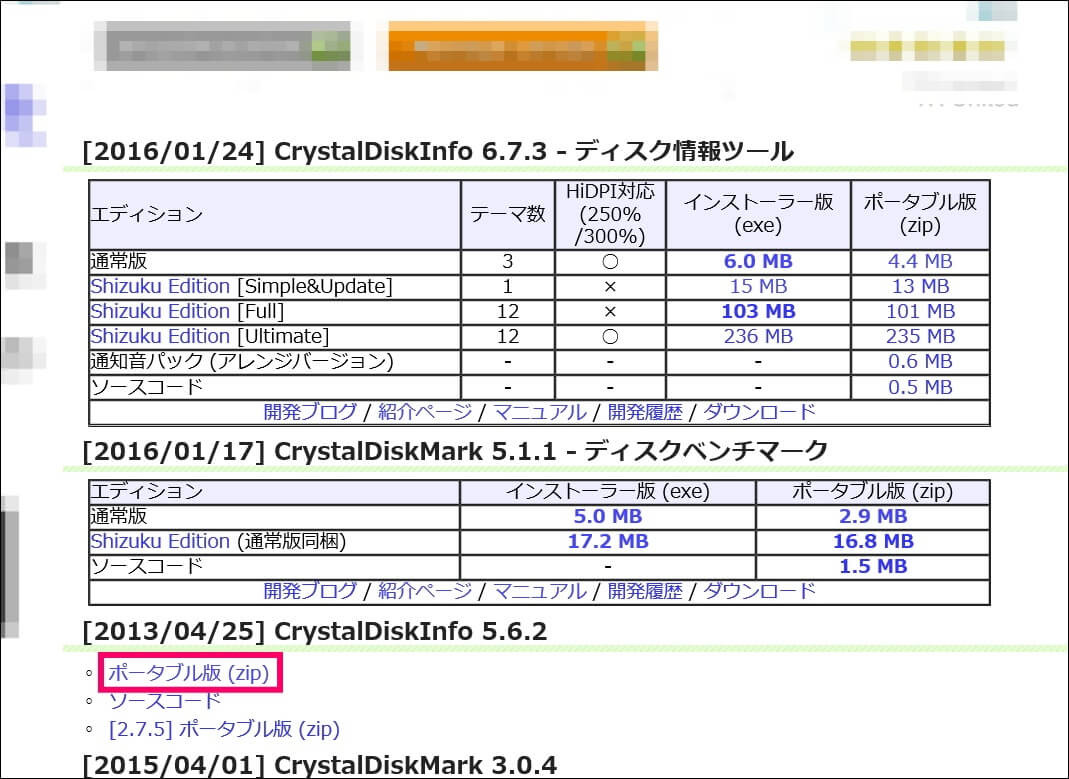This screenshot has width=1069, height=779.
Task: Click the ○ HiDPI mark in 通常版 row
Action: point(610,262)
